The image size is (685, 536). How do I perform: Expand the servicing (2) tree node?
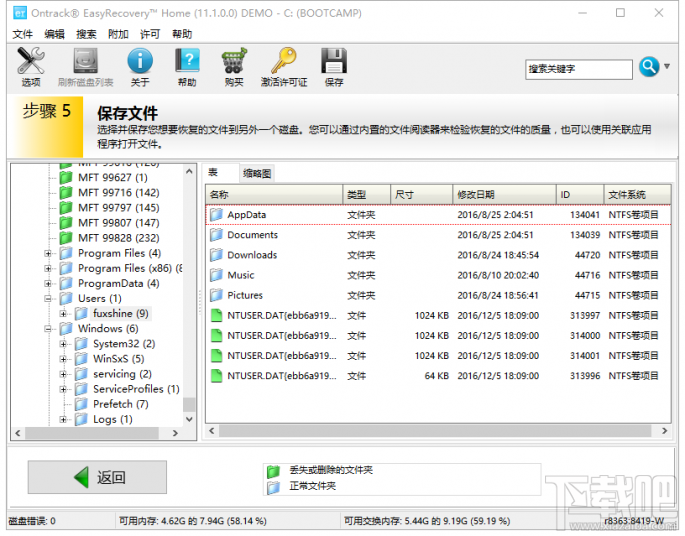click(x=63, y=374)
